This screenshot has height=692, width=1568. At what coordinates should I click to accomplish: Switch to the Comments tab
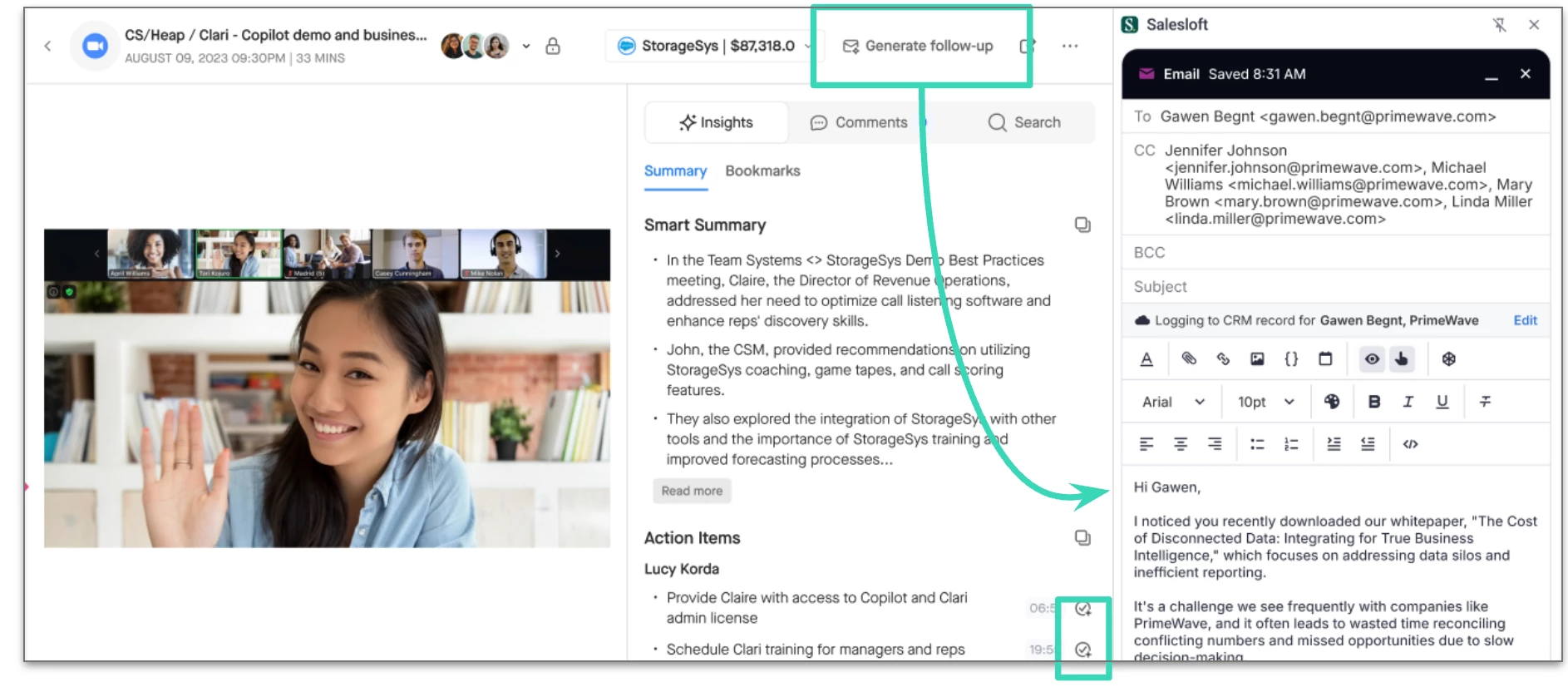859,122
